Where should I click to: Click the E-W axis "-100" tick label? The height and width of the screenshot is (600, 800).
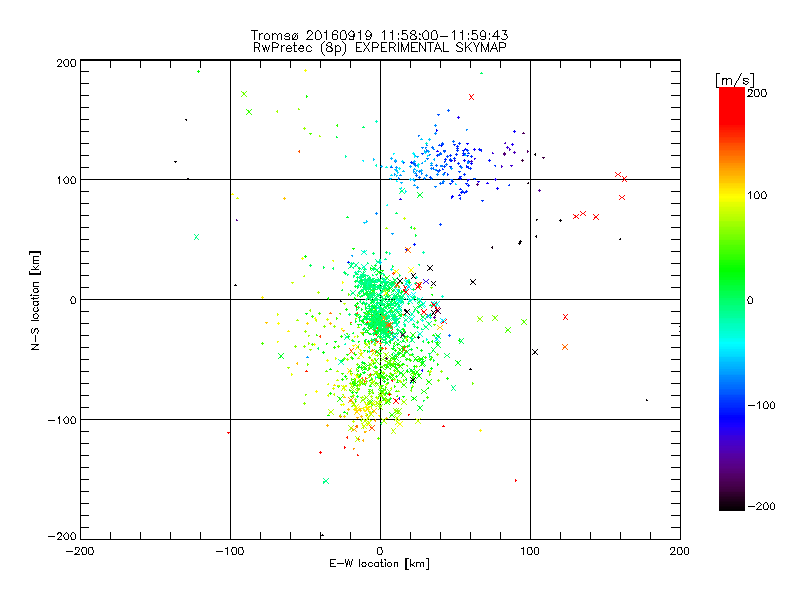[x=230, y=551]
